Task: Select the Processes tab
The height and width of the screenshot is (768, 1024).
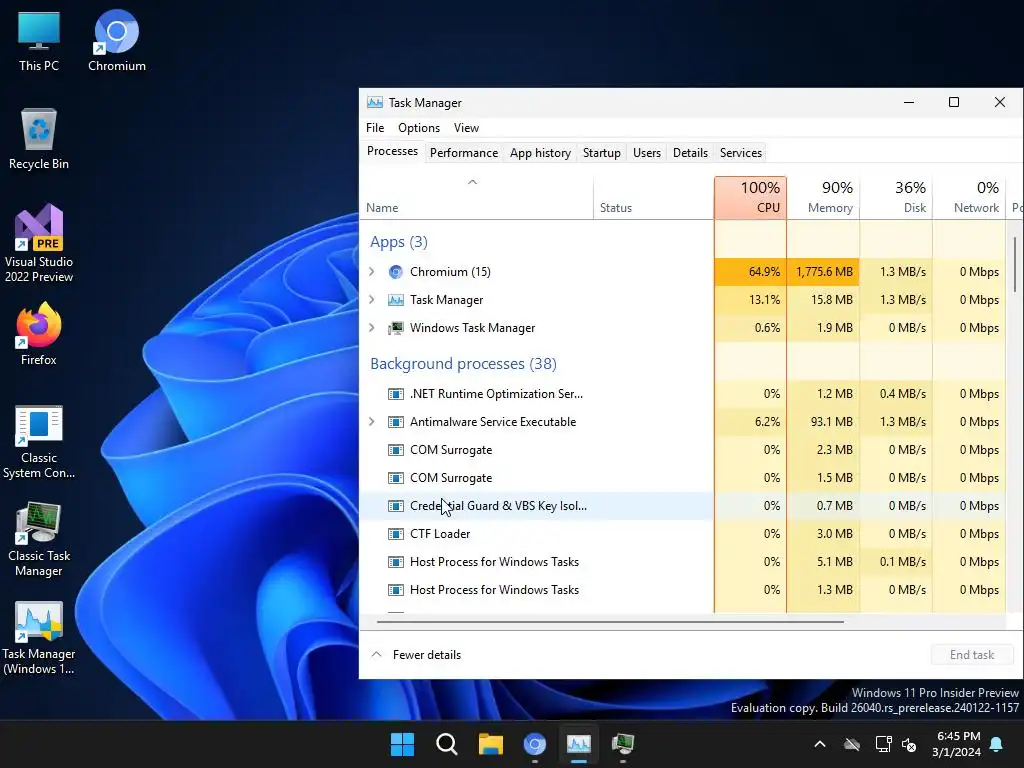Action: point(392,152)
